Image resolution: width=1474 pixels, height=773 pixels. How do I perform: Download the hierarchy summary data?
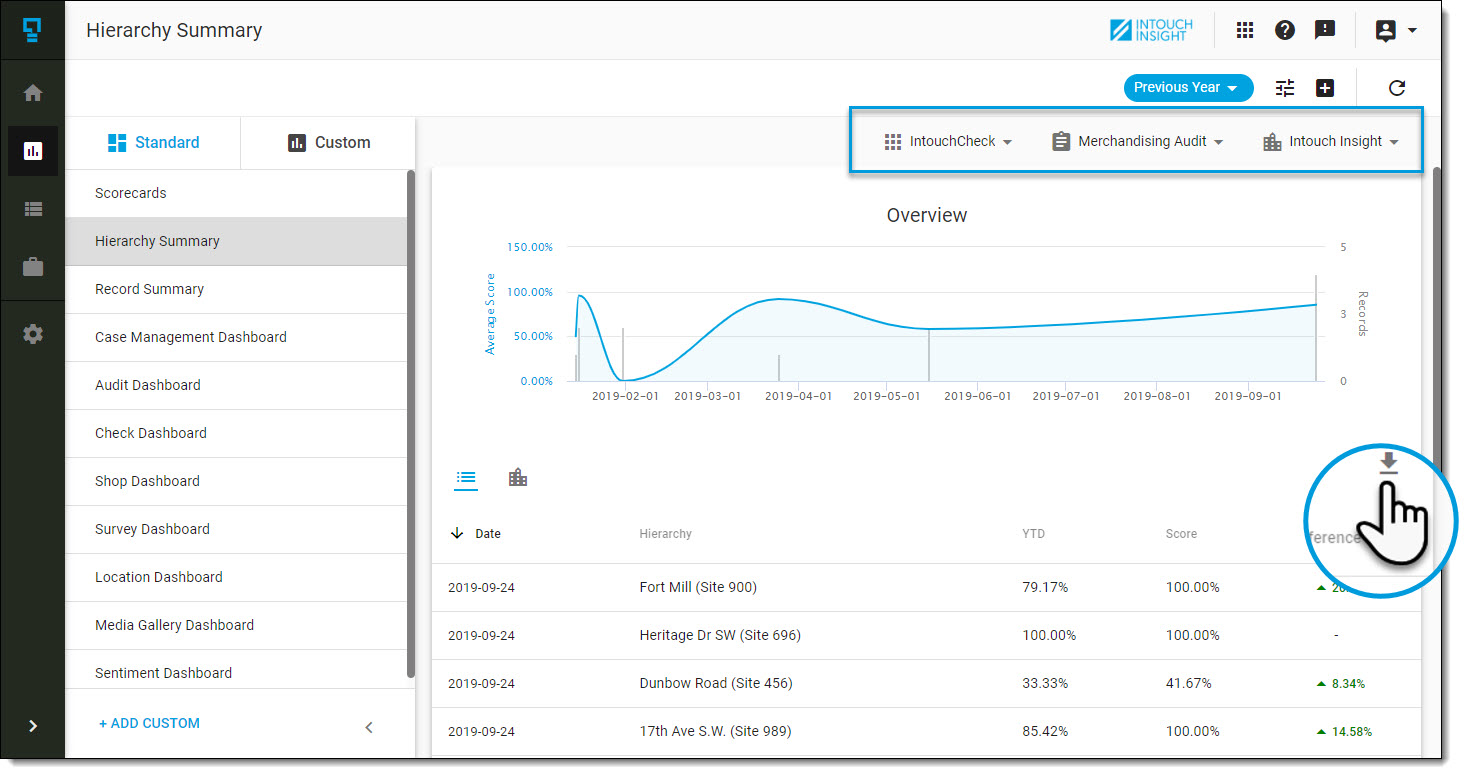[1388, 462]
